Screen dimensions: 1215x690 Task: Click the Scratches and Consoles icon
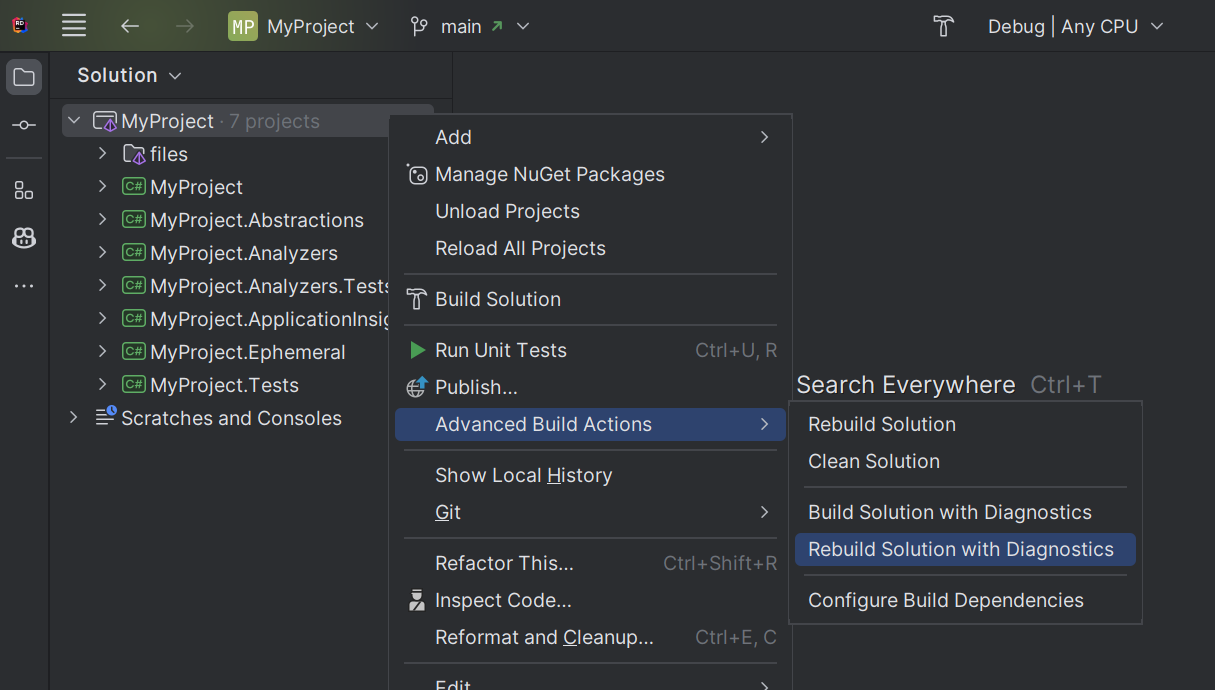[106, 418]
